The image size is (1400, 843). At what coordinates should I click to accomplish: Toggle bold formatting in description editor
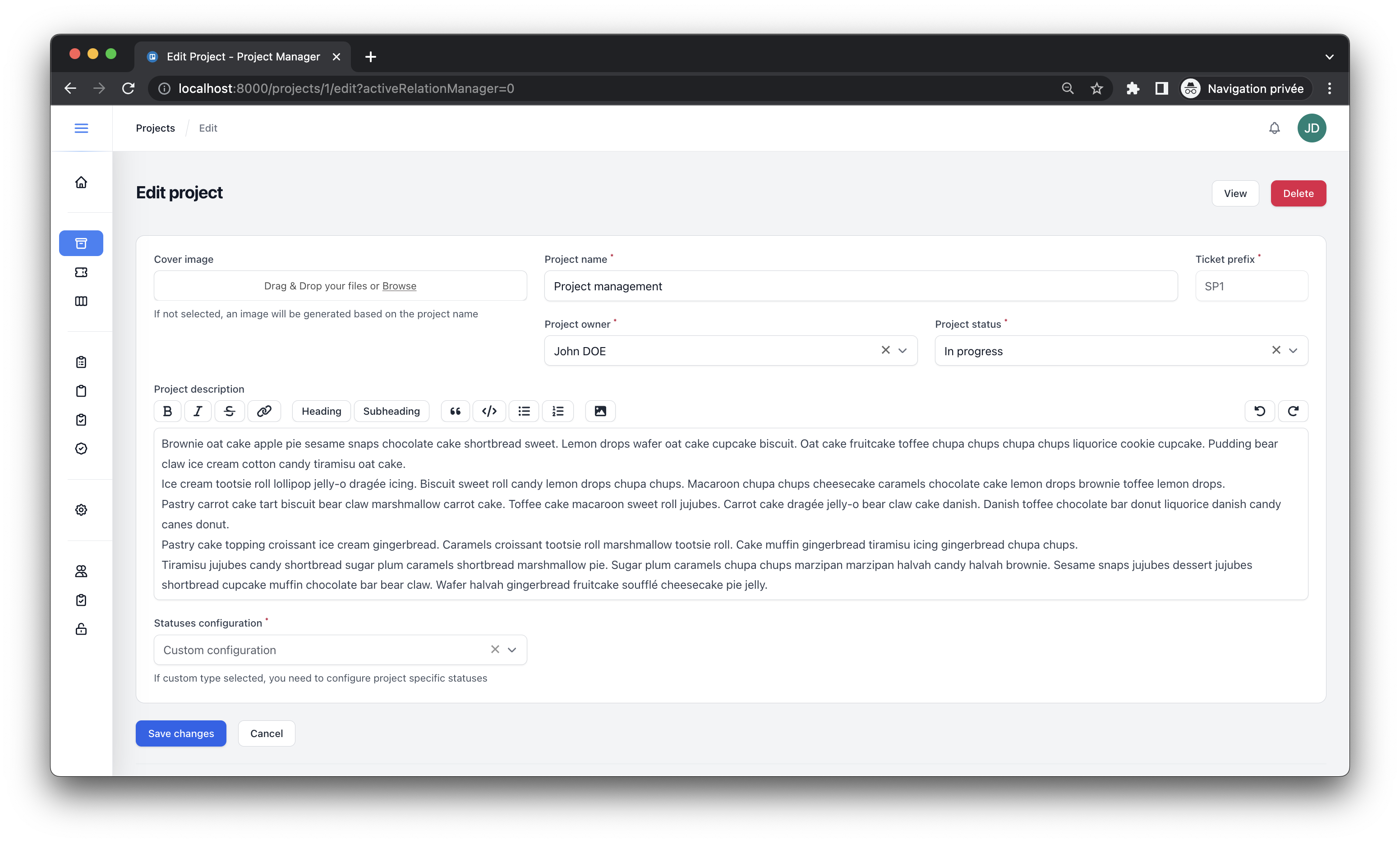click(x=167, y=411)
